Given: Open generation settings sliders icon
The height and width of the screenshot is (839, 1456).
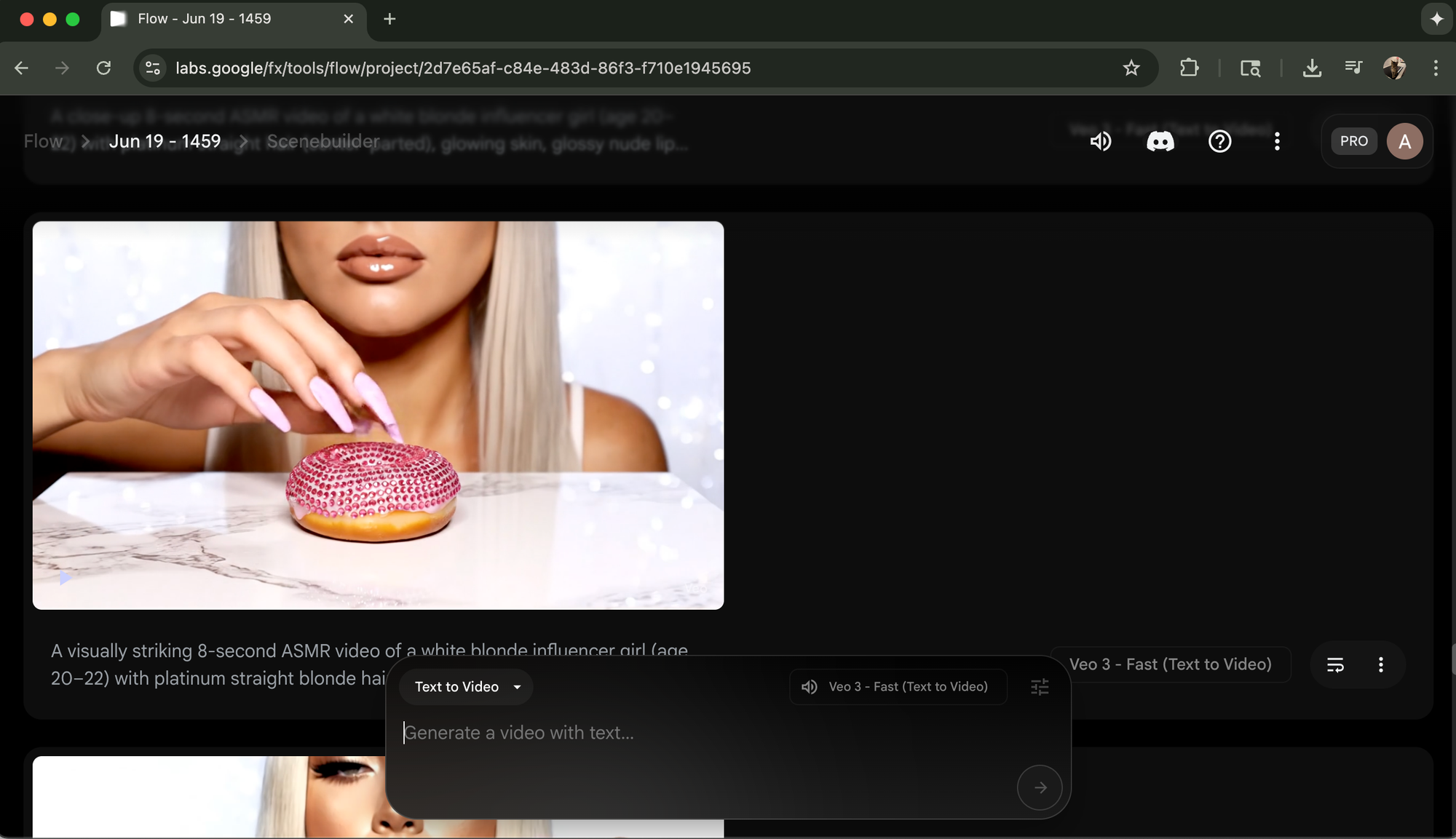Looking at the screenshot, I should pyautogui.click(x=1040, y=687).
